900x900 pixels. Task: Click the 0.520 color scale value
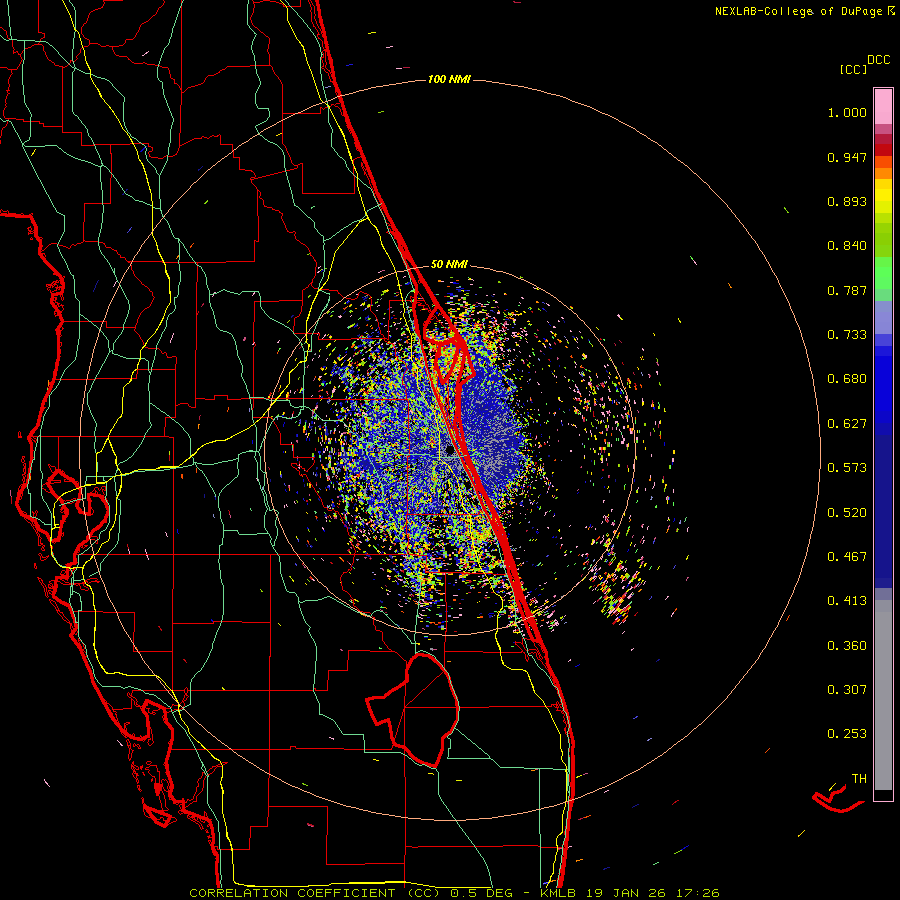[x=847, y=513]
